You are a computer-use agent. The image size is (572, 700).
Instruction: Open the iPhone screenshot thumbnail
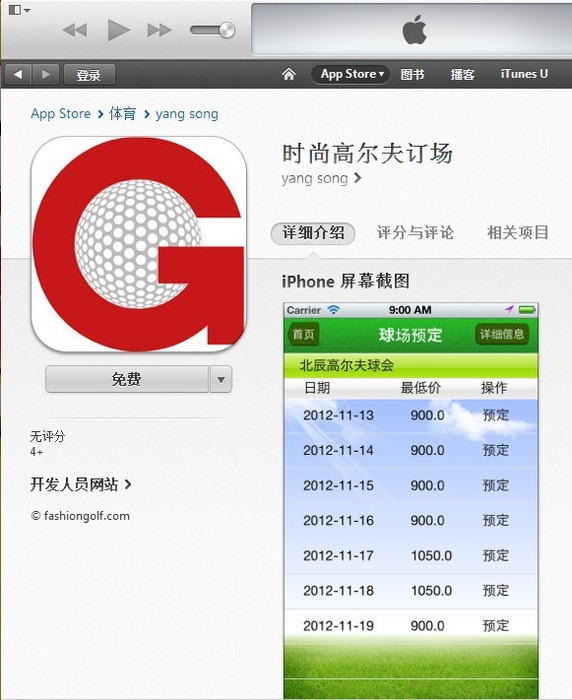411,500
